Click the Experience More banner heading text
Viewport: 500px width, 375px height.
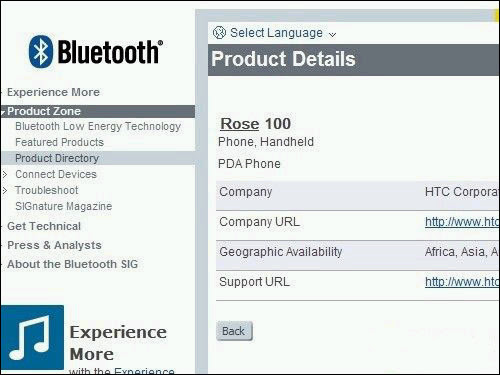118,343
